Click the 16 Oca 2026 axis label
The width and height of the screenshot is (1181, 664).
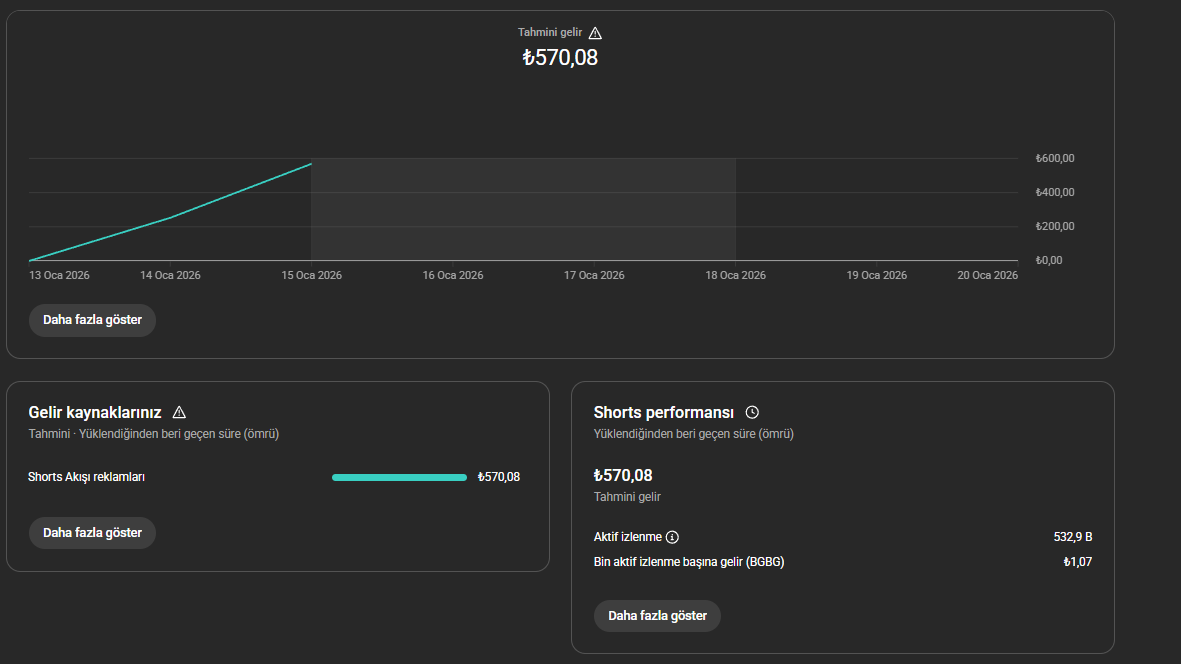453,276
